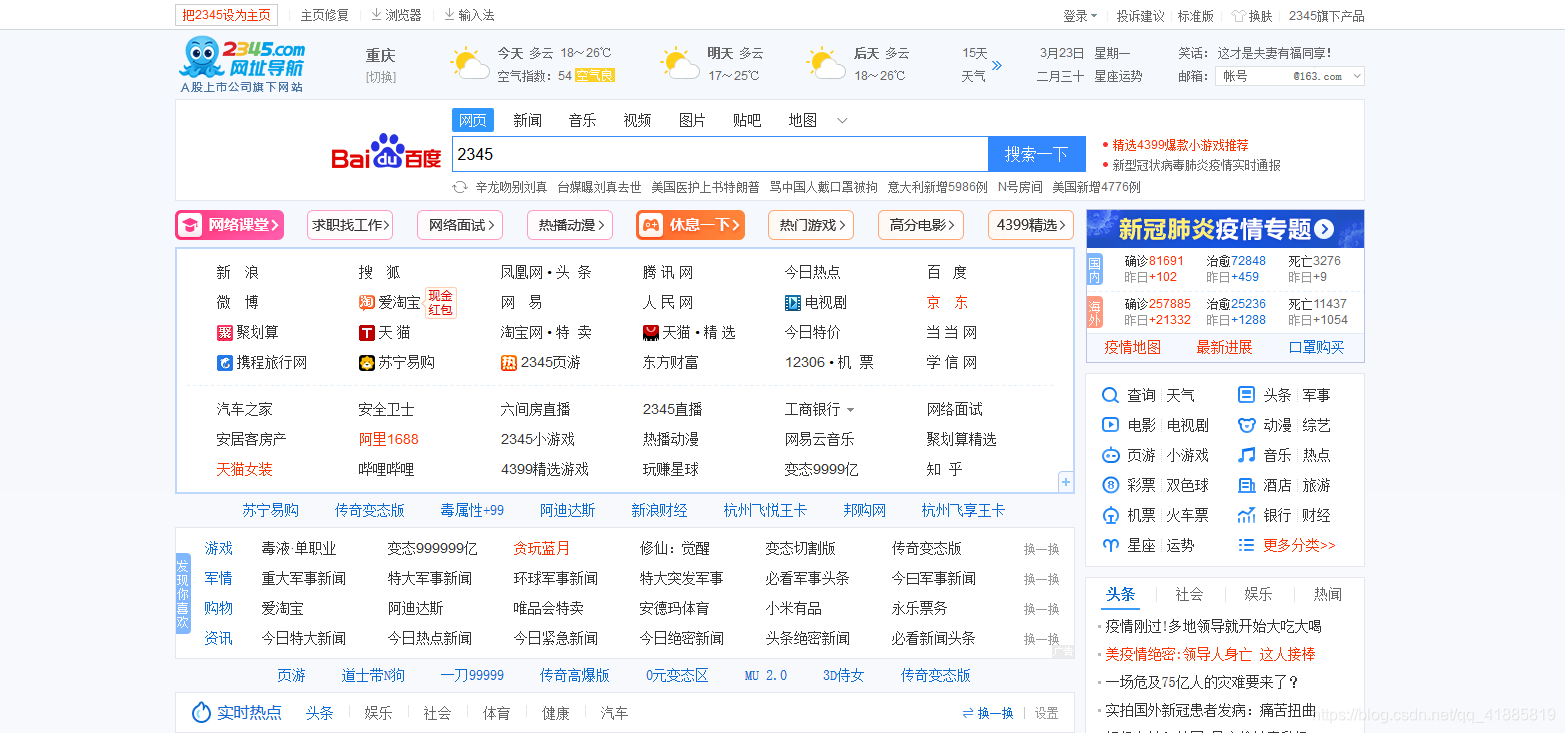Viewport: 1565px width, 733px height.
Task: Open the 高分电影 button
Action: [x=921, y=225]
